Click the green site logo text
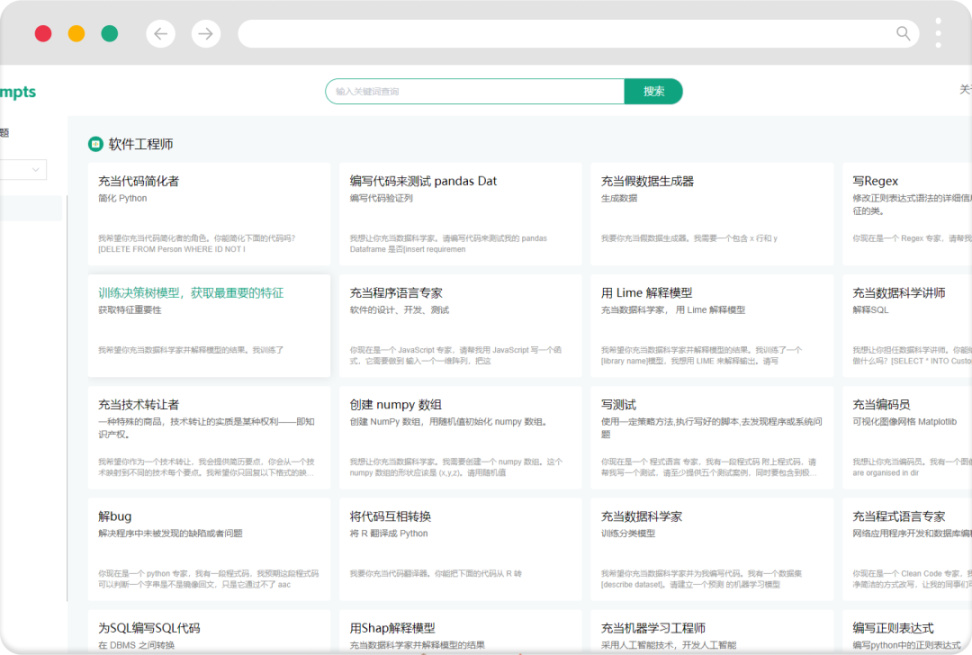972x655 pixels. pos(18,92)
